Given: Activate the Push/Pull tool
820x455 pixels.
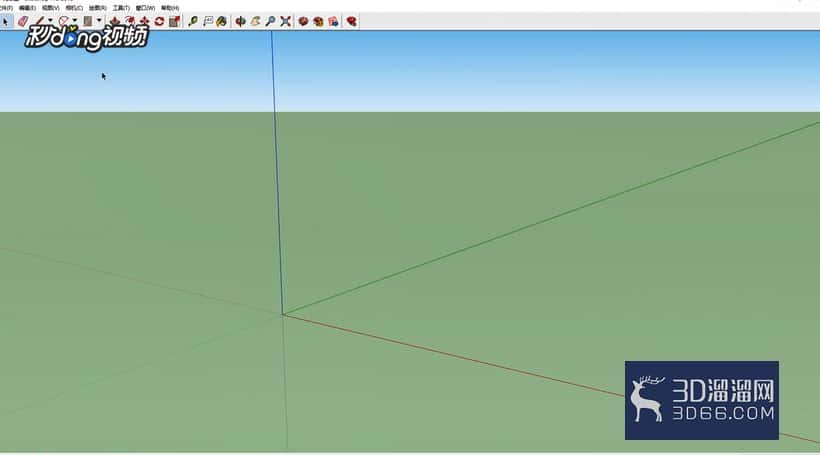Looking at the screenshot, I should 115,21.
